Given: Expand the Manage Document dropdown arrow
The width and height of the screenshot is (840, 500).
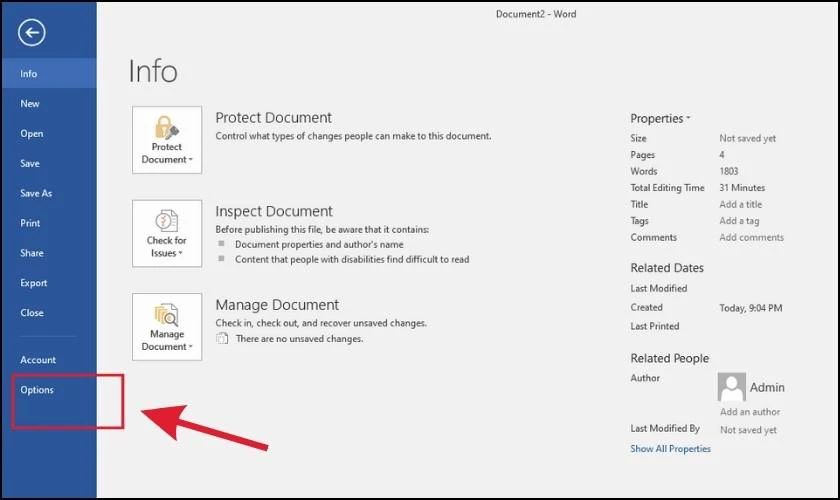Looking at the screenshot, I should (x=190, y=347).
